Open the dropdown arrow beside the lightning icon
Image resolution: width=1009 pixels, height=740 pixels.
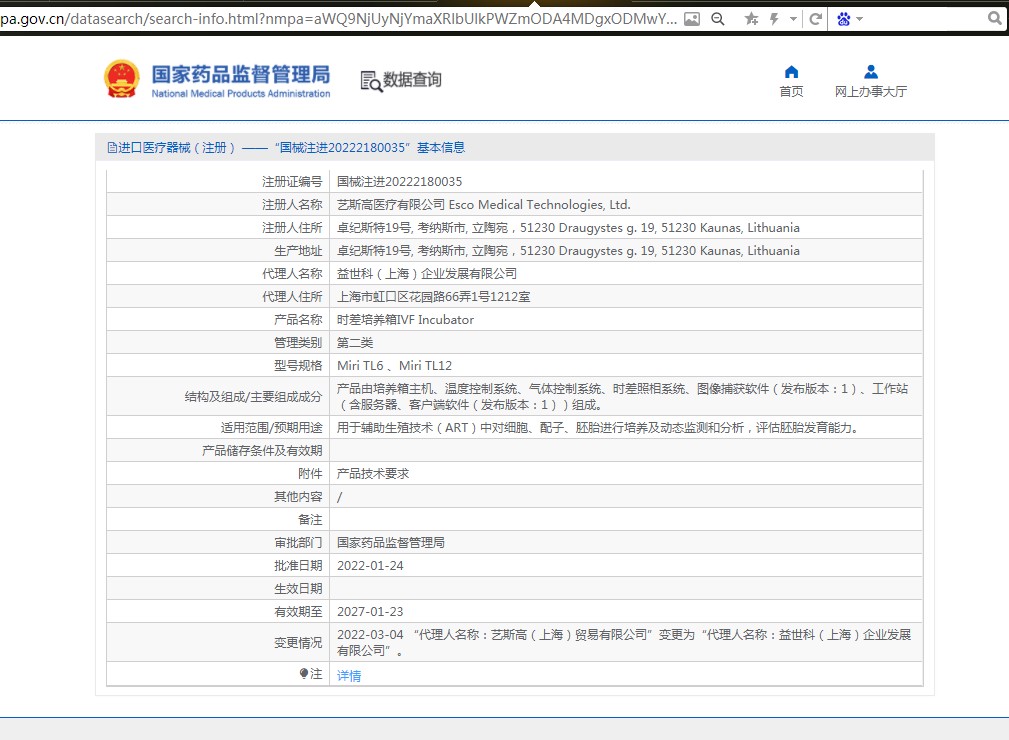tap(793, 19)
